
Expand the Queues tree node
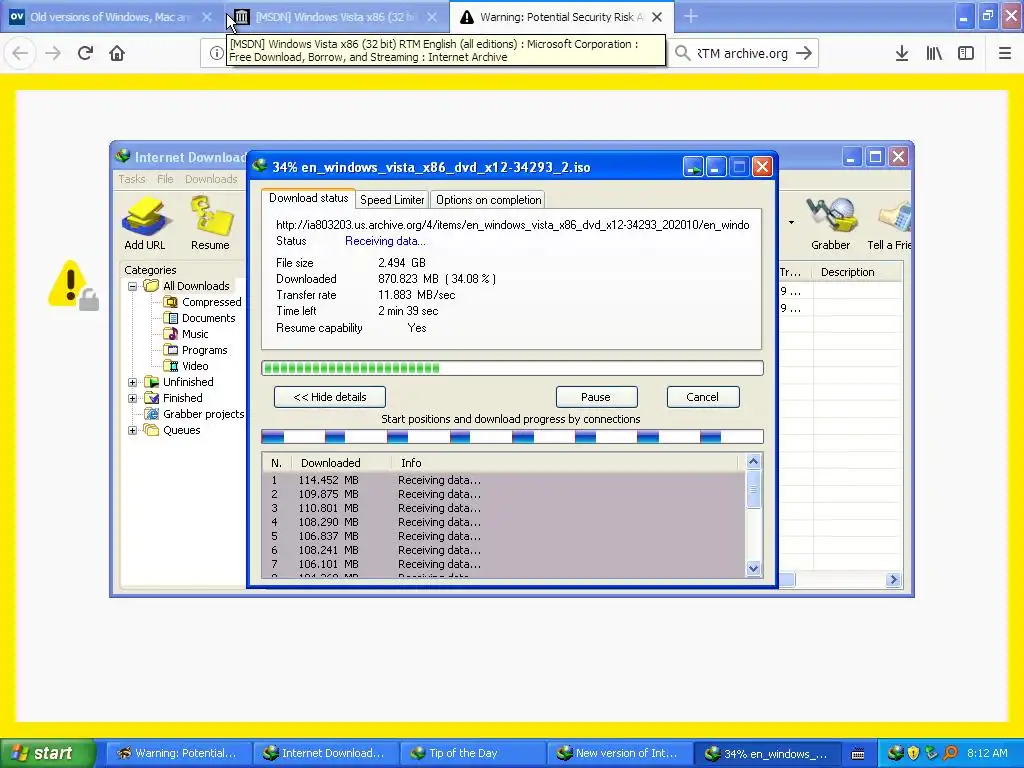pyautogui.click(x=133, y=430)
